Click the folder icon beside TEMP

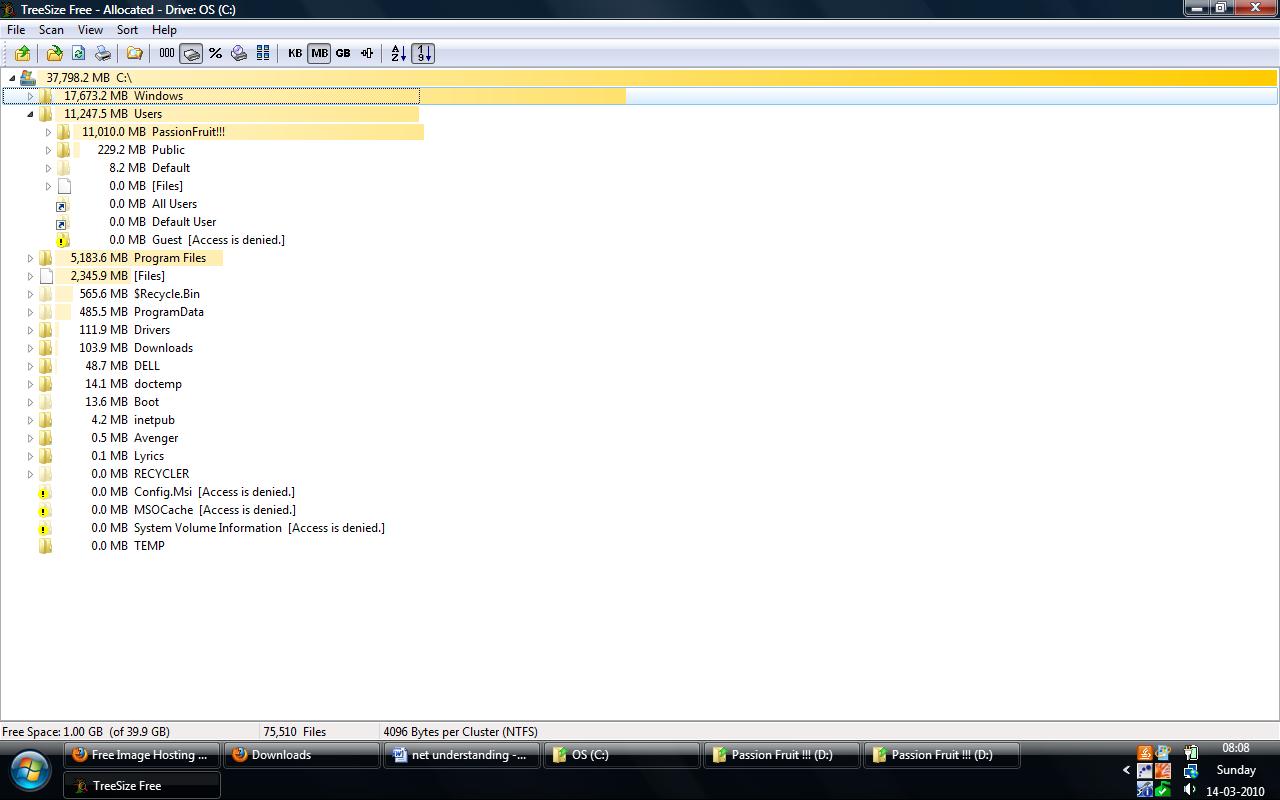point(45,546)
